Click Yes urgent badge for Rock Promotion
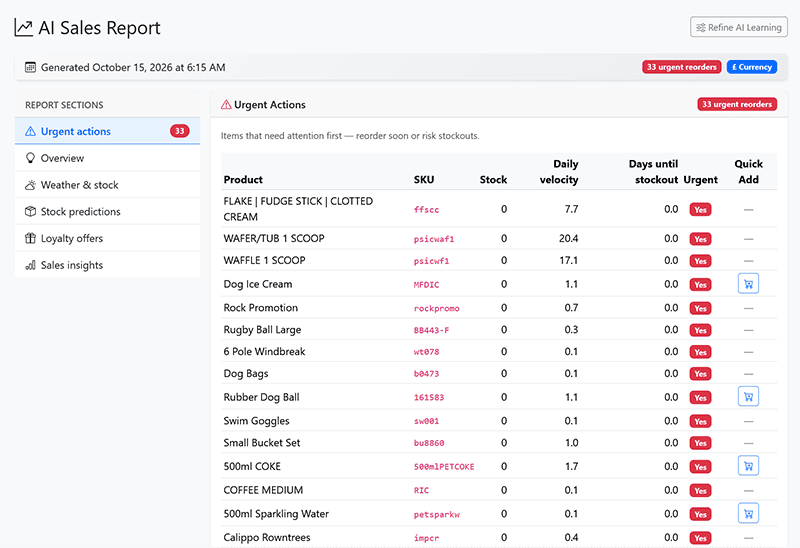Image resolution: width=800 pixels, height=548 pixels. click(x=701, y=308)
